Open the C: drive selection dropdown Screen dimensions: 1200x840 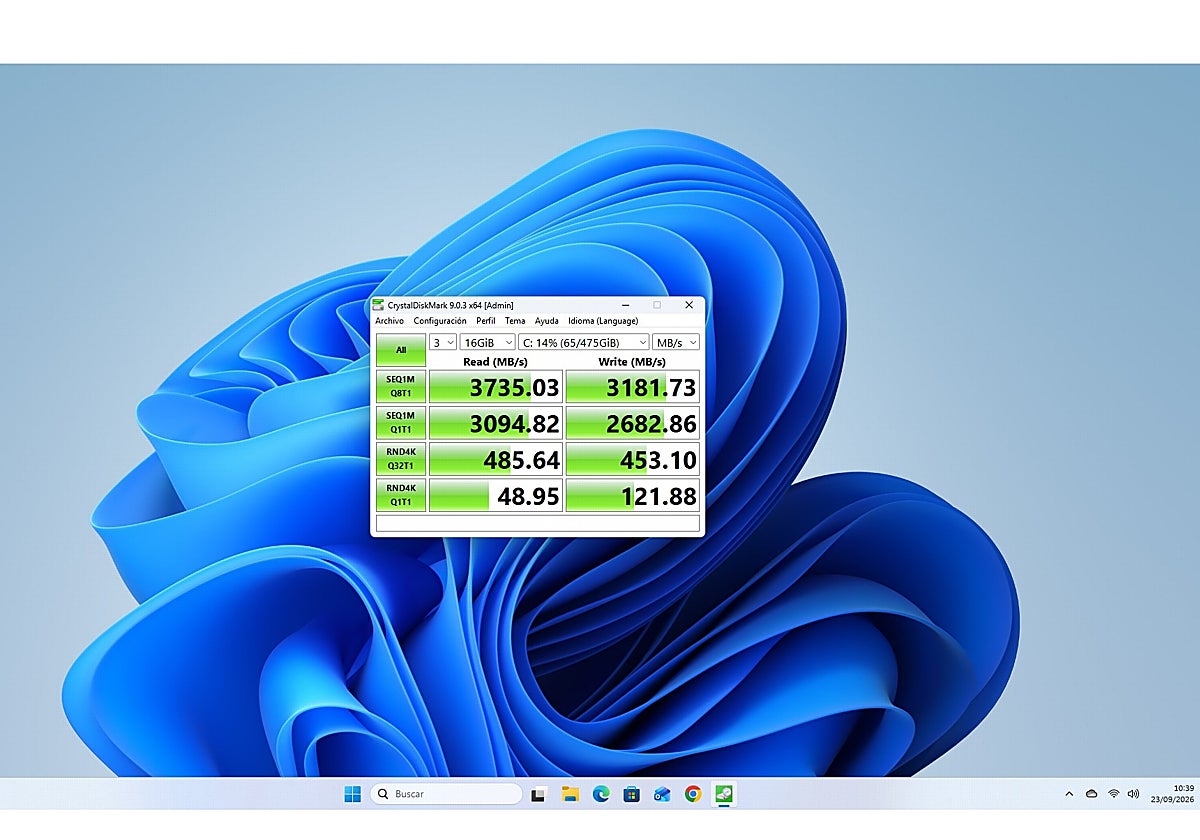click(583, 342)
